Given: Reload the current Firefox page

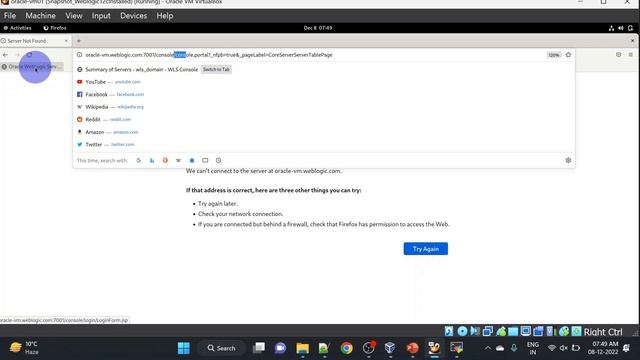Looking at the screenshot, I should click(x=29, y=55).
